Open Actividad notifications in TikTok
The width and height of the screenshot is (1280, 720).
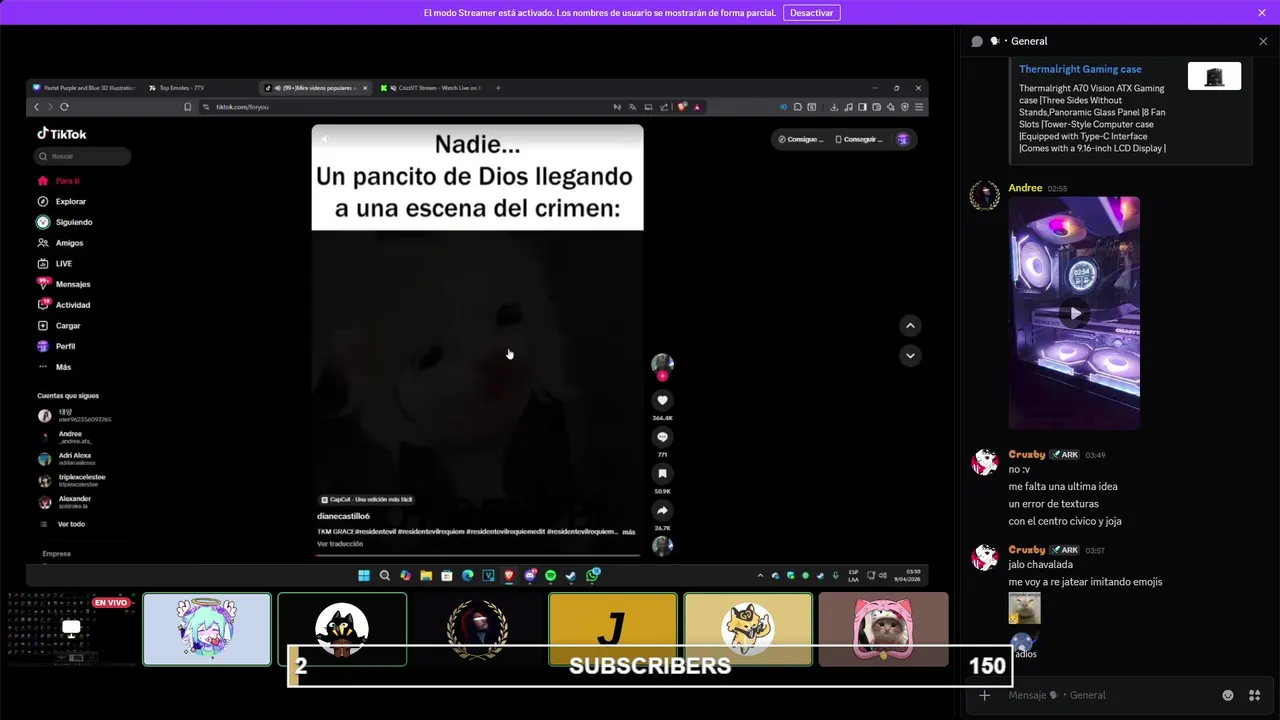64,305
